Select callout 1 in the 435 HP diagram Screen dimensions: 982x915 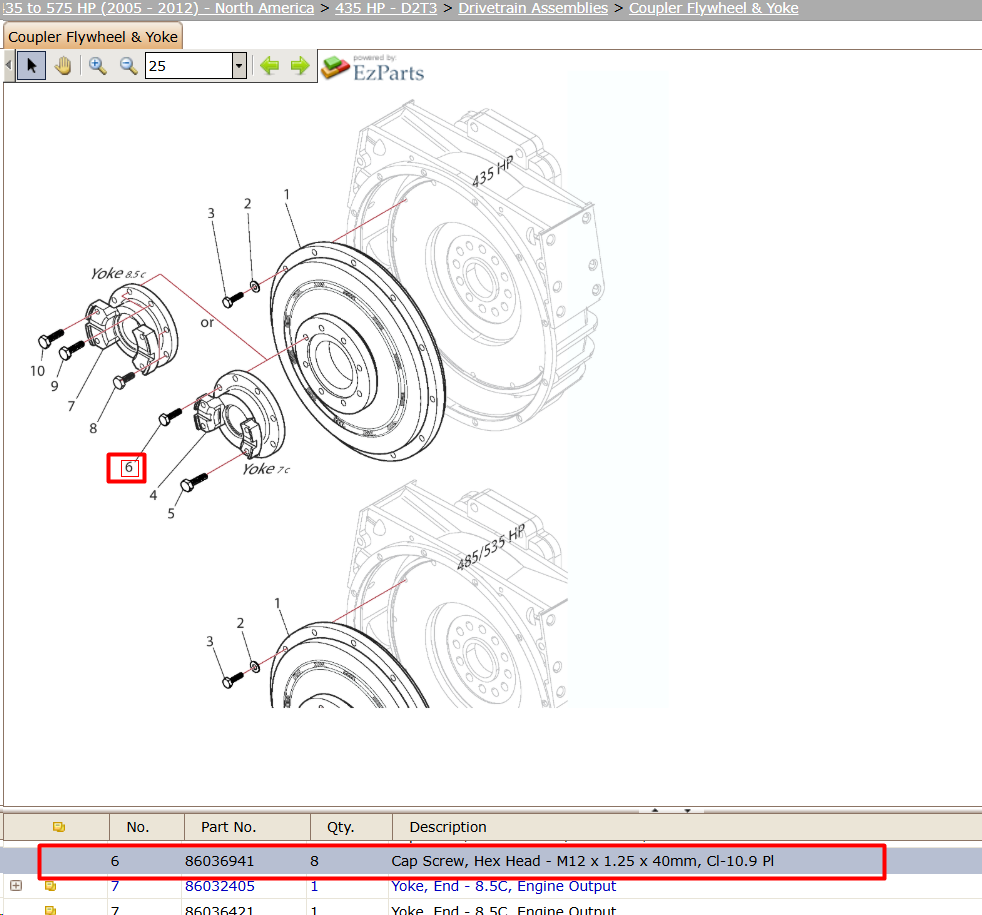coord(286,194)
